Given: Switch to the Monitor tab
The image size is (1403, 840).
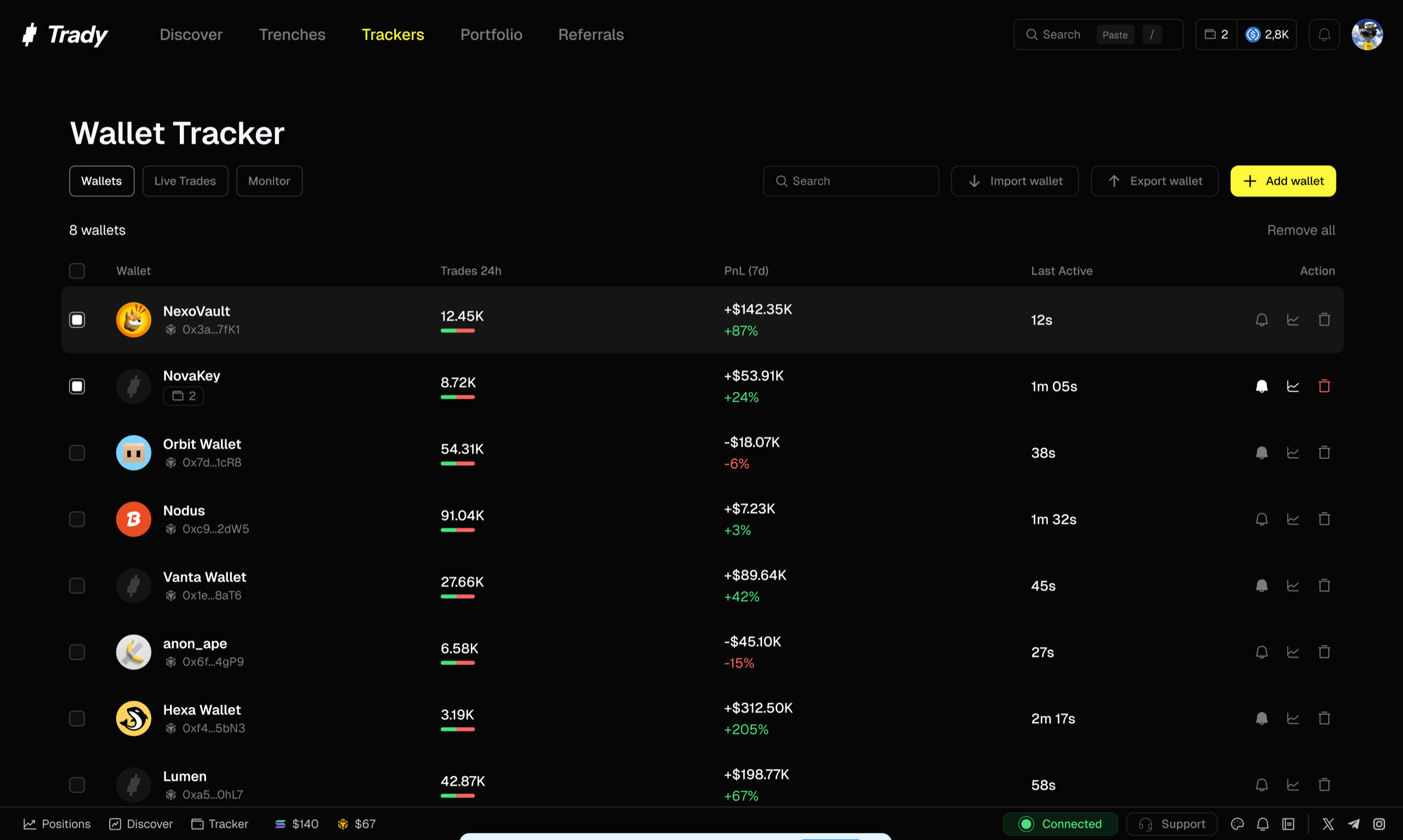Looking at the screenshot, I should (270, 181).
